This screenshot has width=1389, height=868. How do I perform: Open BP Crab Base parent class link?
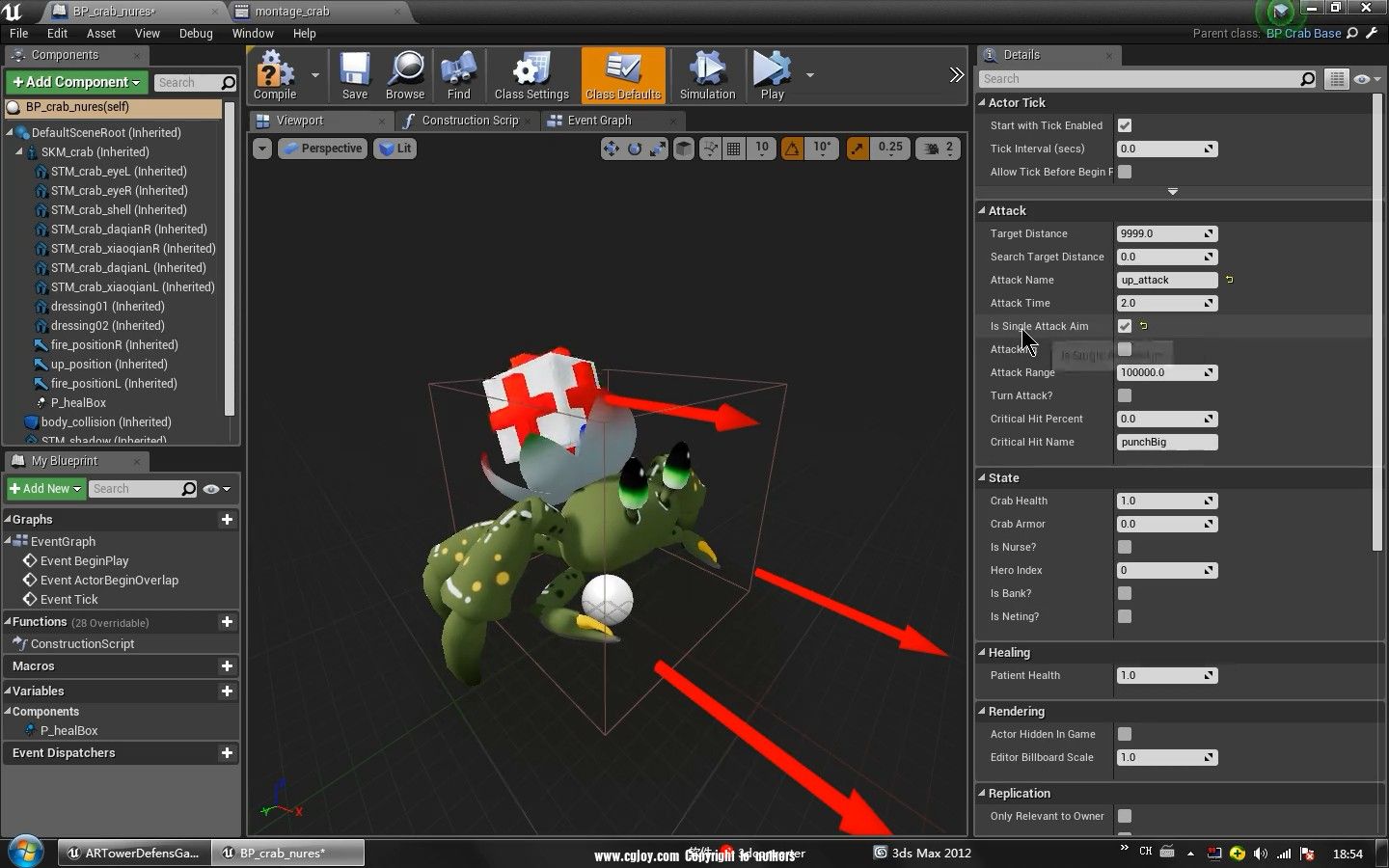(x=1303, y=33)
